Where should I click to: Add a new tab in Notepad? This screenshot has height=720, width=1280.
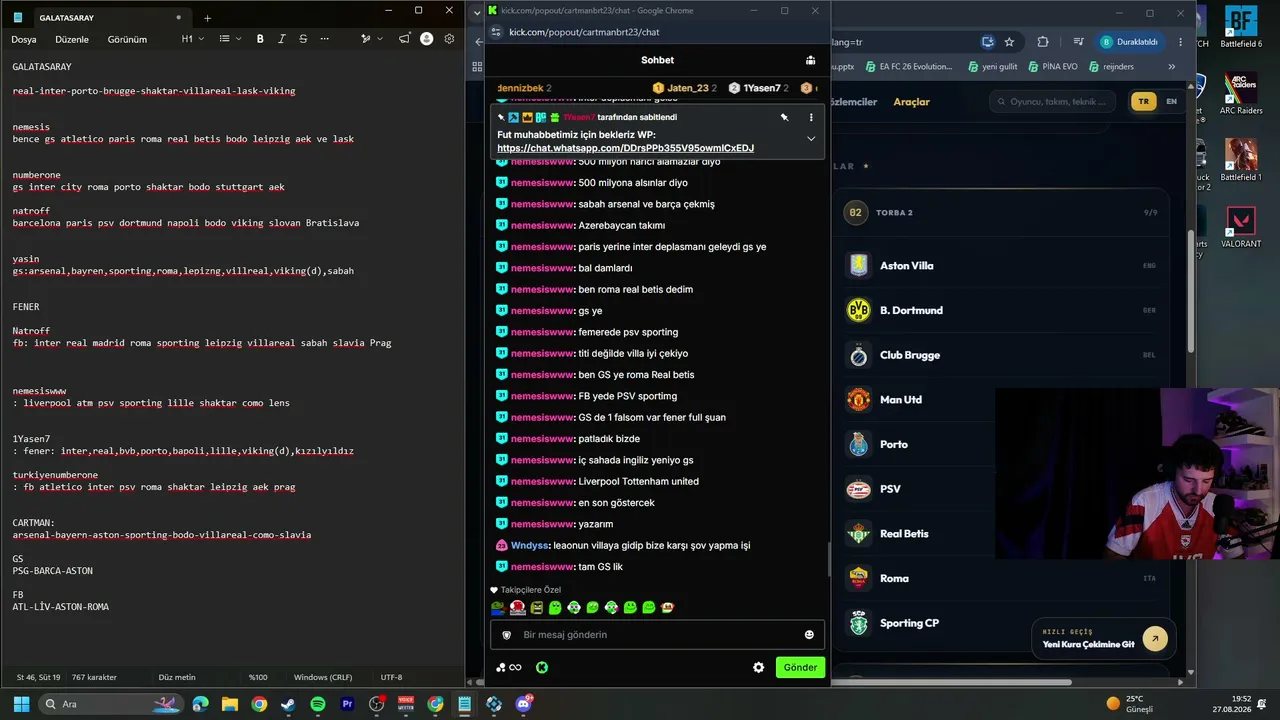[x=207, y=18]
